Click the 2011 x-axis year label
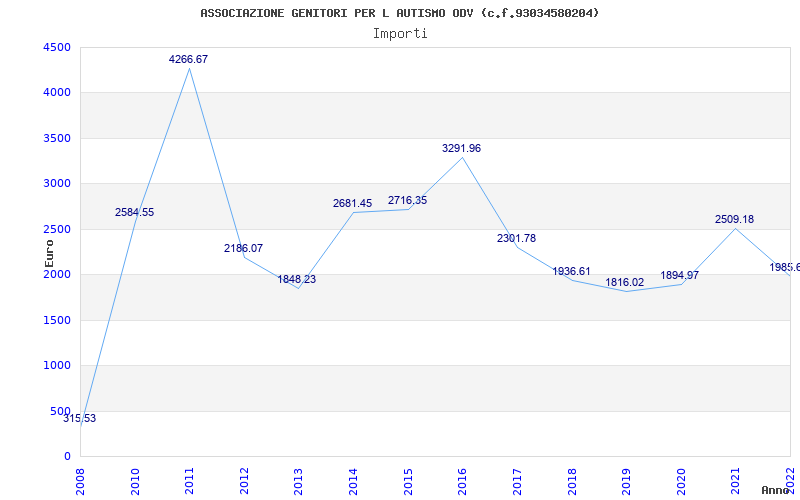Image resolution: width=800 pixels, height=500 pixels. pos(190,481)
